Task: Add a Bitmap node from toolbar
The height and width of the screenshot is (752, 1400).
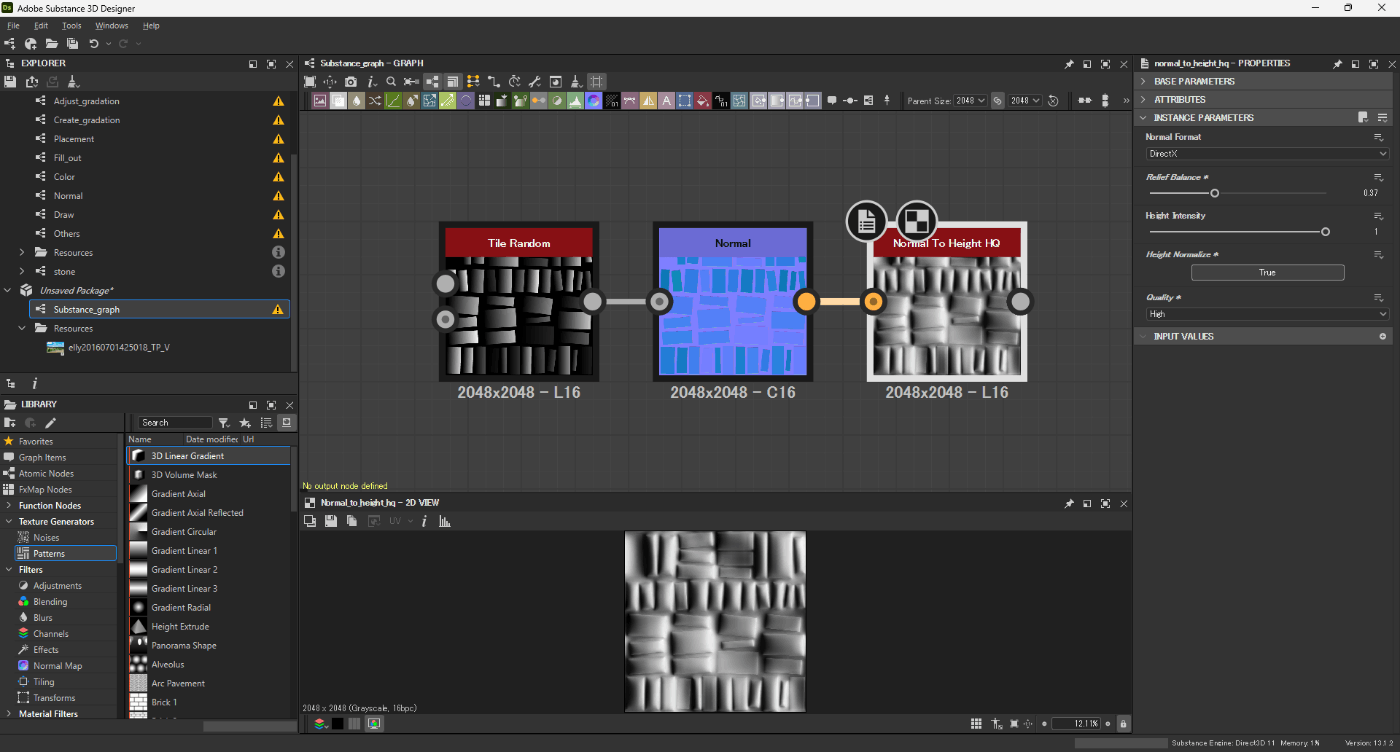Action: [319, 100]
